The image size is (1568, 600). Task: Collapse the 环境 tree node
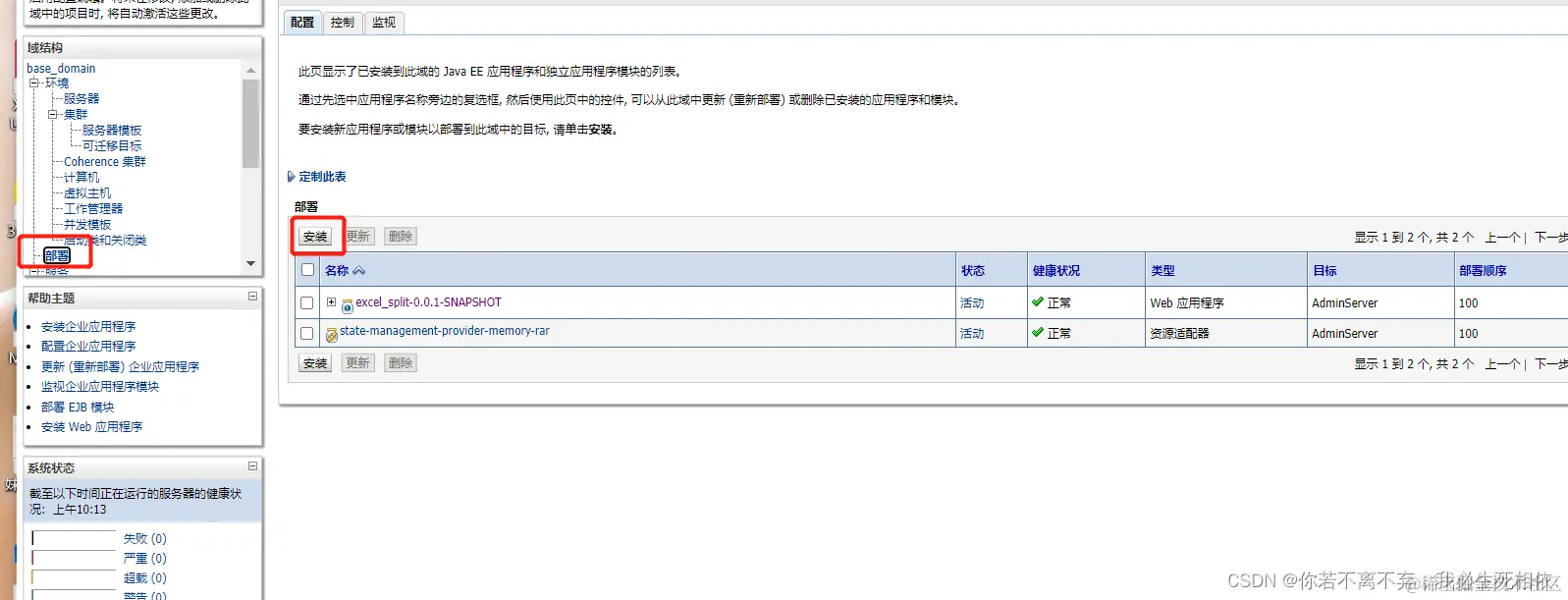pyautogui.click(x=33, y=83)
